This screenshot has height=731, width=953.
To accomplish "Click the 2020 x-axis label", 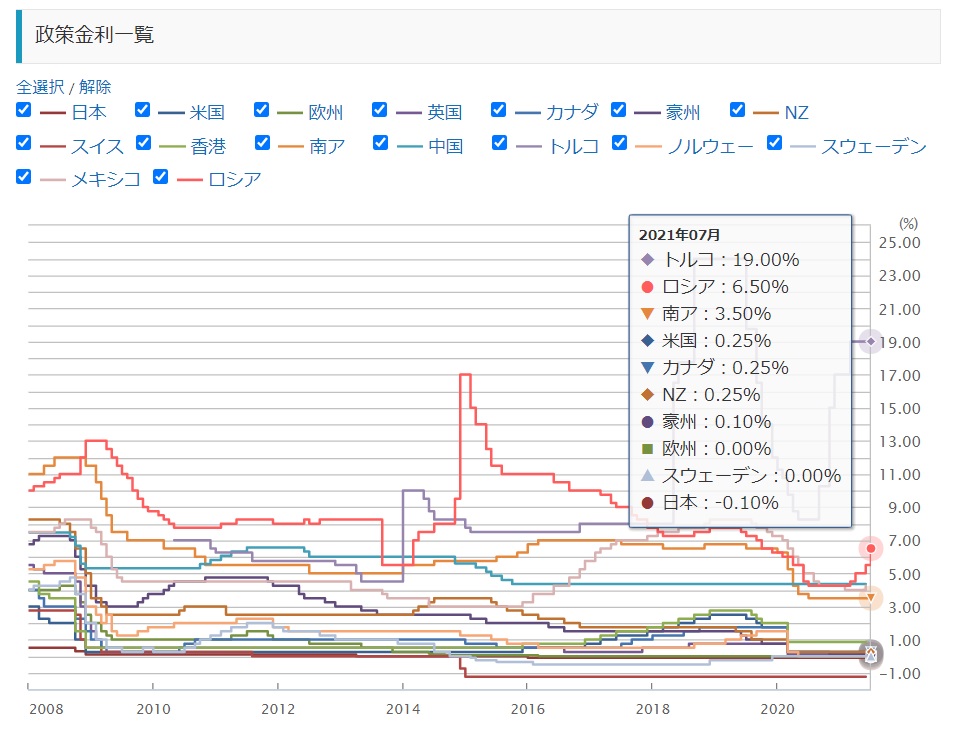I will coord(777,709).
